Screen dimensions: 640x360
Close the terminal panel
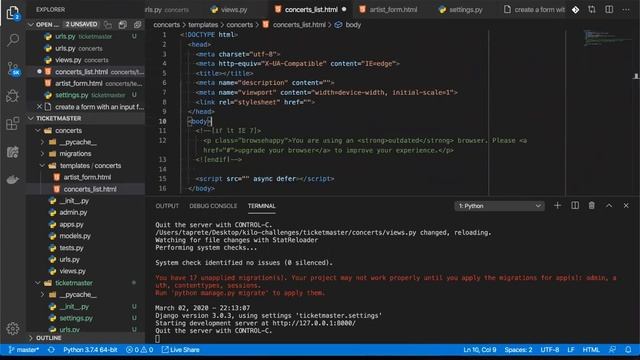[x=626, y=206]
